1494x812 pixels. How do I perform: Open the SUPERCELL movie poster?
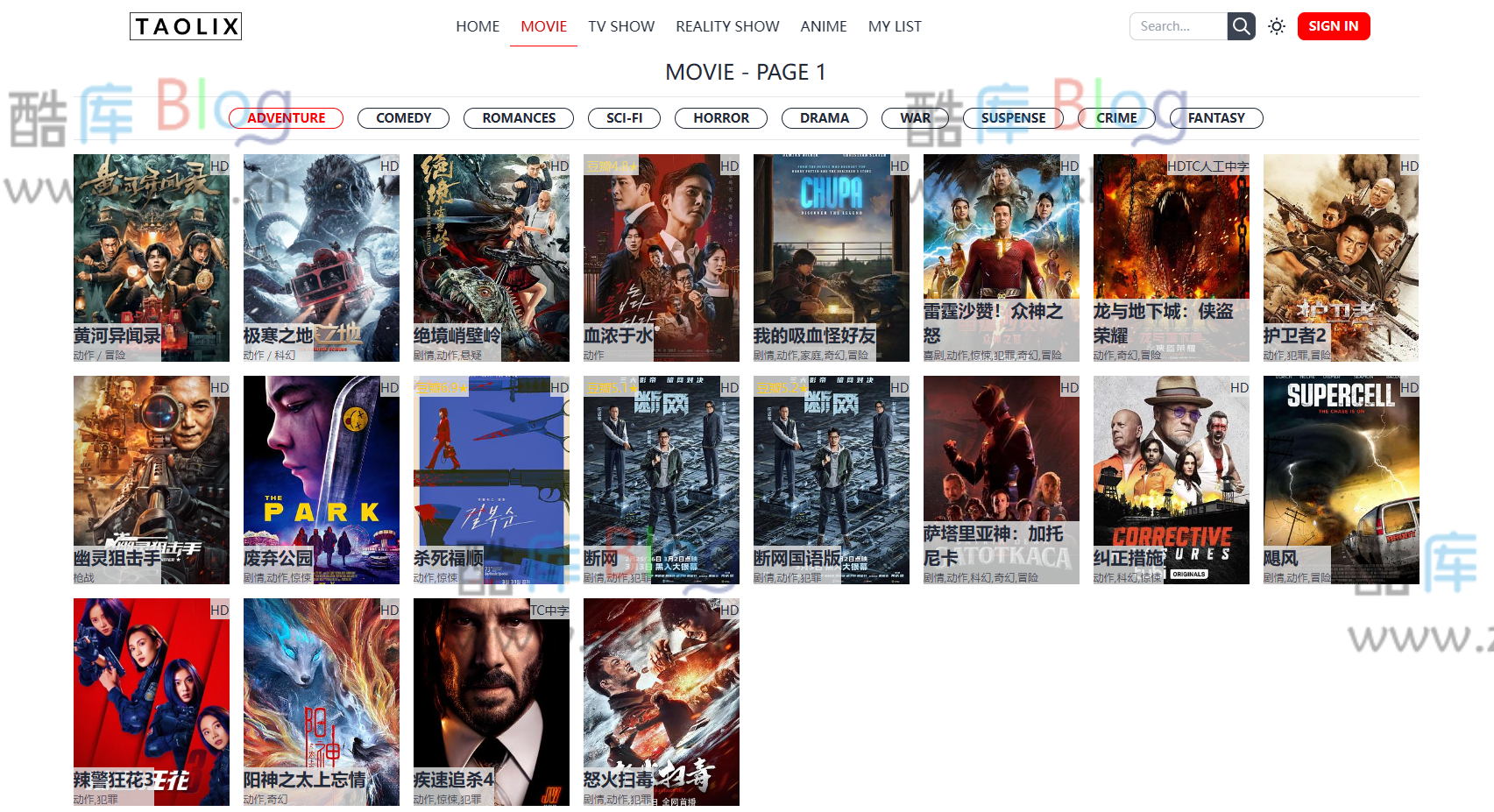(x=1341, y=464)
